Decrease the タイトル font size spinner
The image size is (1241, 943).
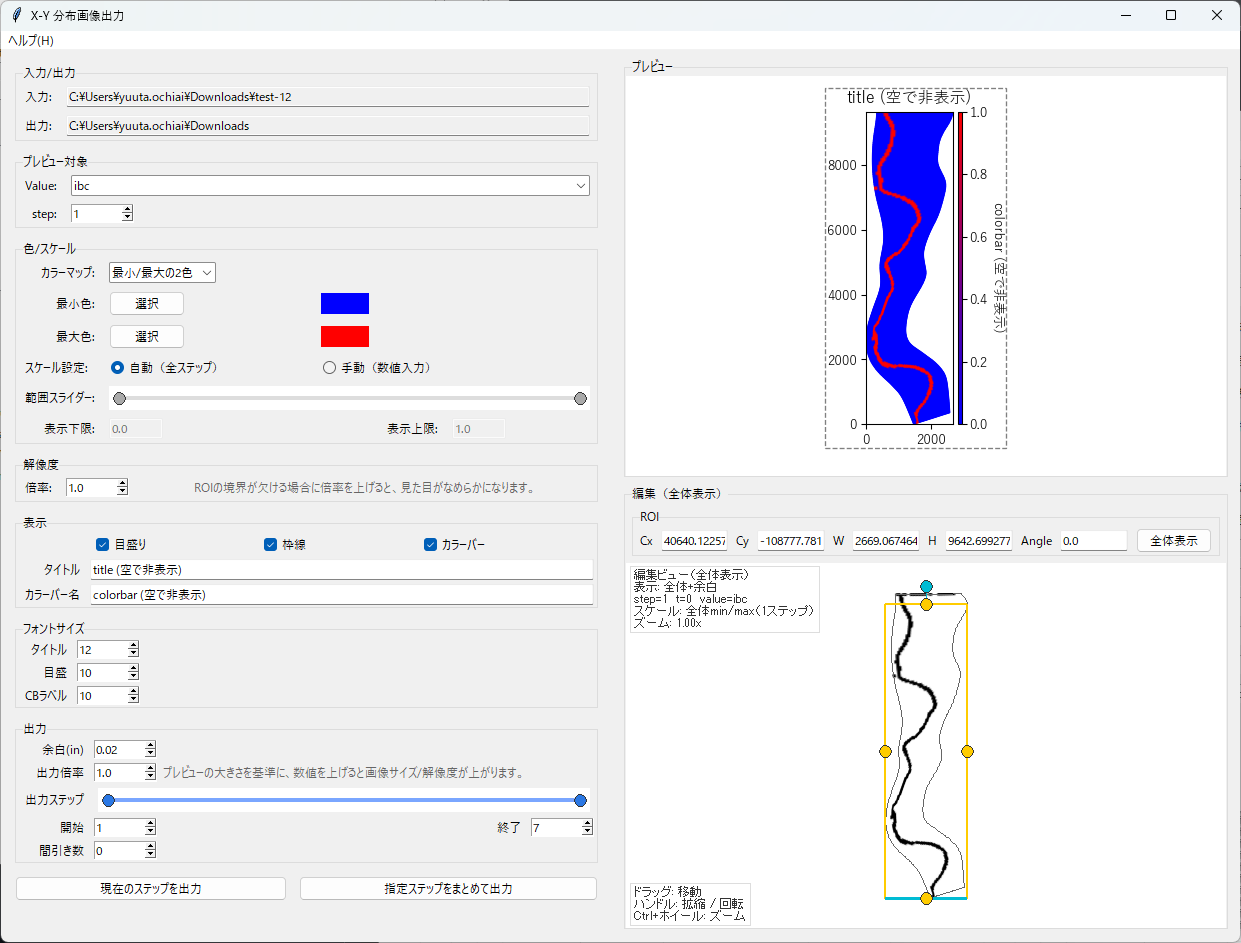coord(133,655)
